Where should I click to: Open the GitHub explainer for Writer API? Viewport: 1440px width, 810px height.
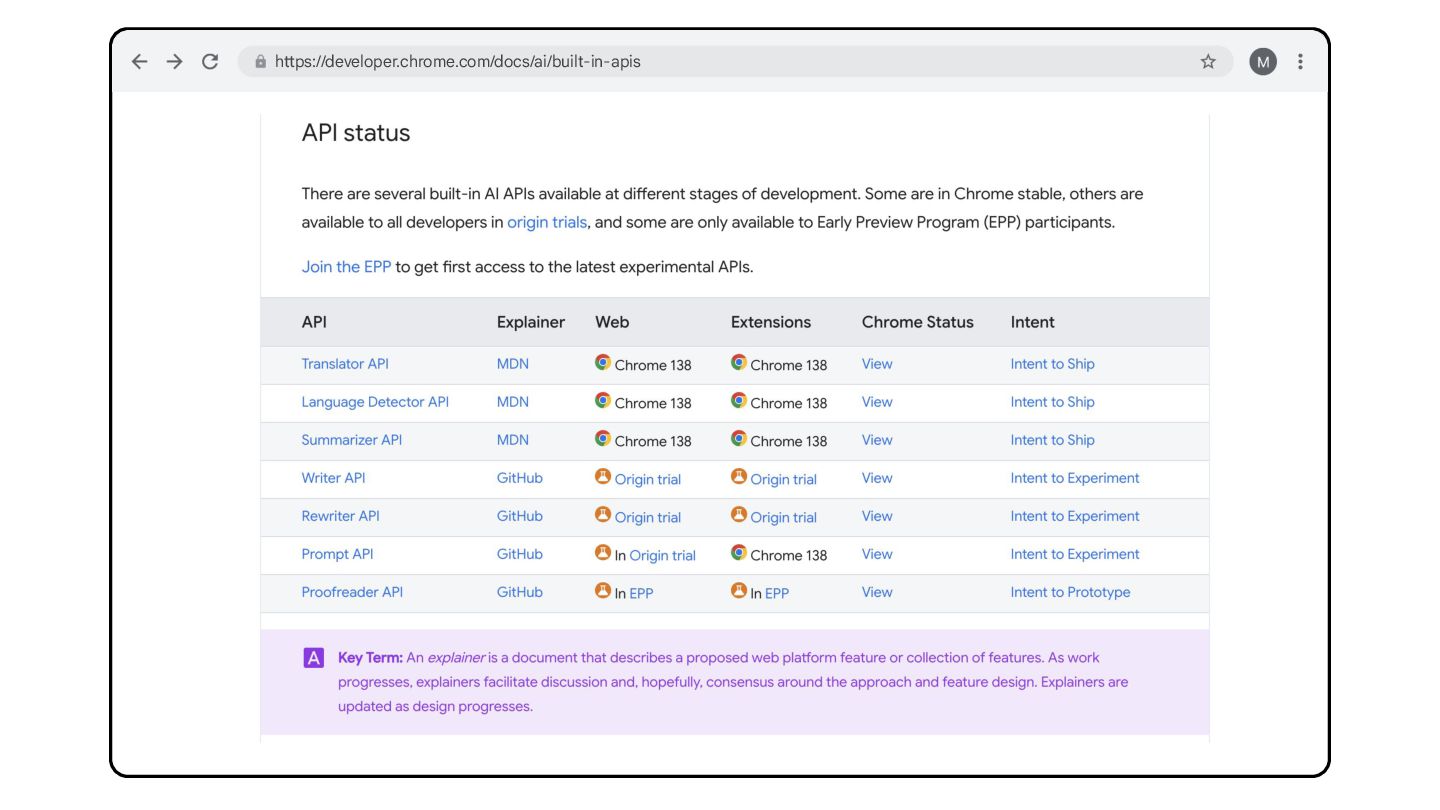click(520, 478)
